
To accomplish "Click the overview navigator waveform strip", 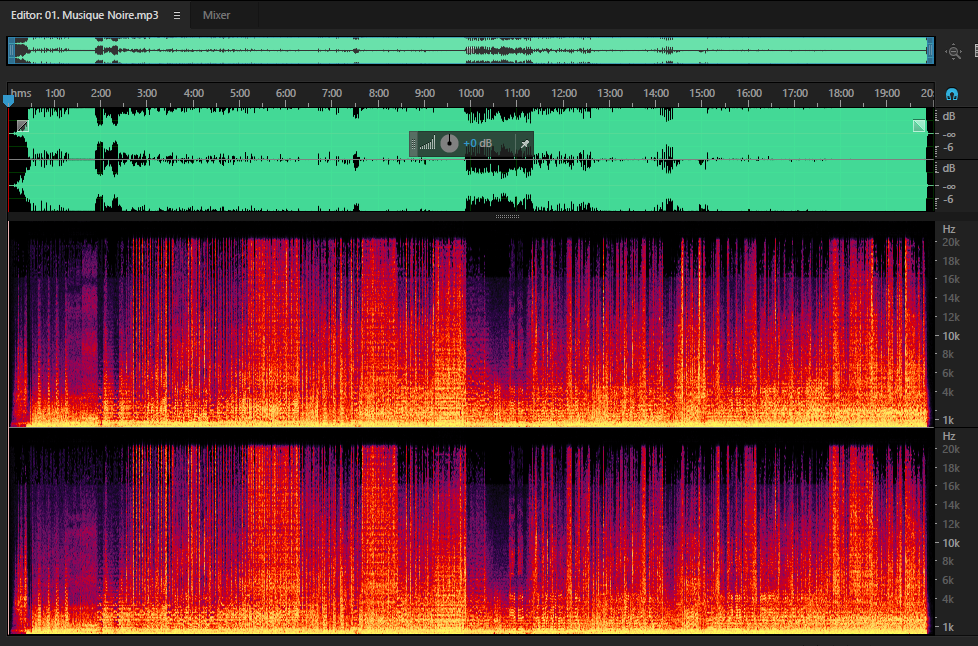I will point(471,51).
